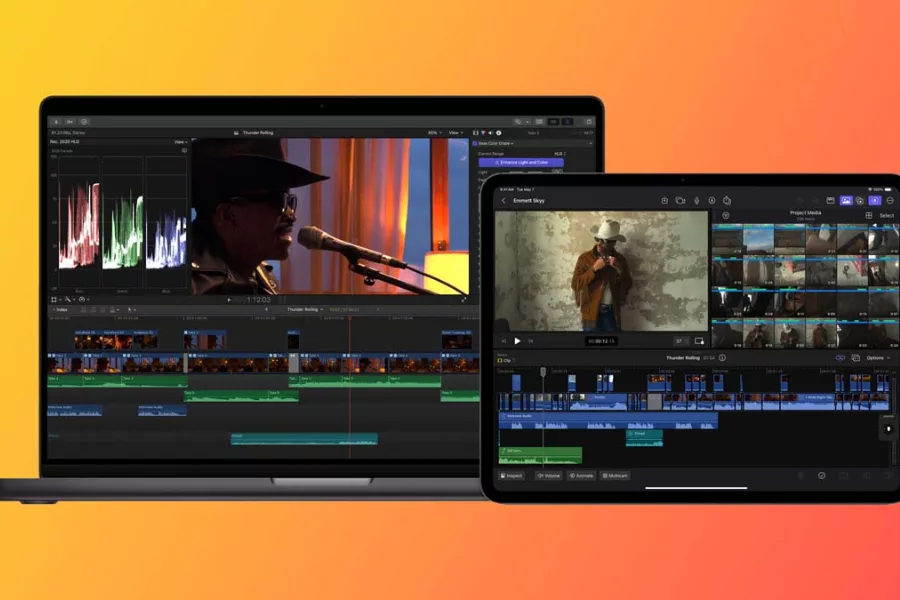This screenshot has width=900, height=600.
Task: Select the teal Crowd clip in iPad timeline
Action: tap(644, 438)
